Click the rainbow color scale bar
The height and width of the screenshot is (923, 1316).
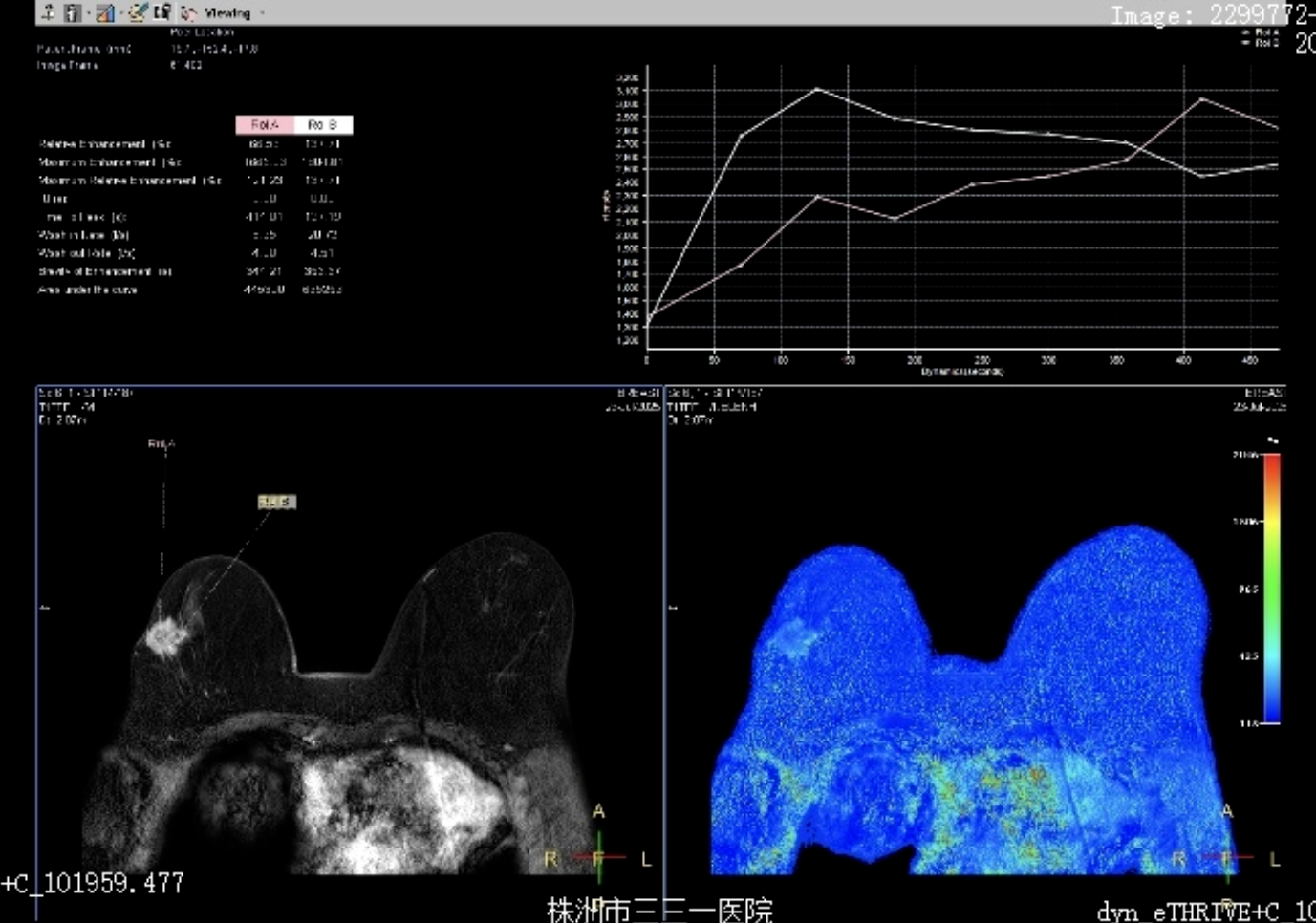(x=1272, y=588)
